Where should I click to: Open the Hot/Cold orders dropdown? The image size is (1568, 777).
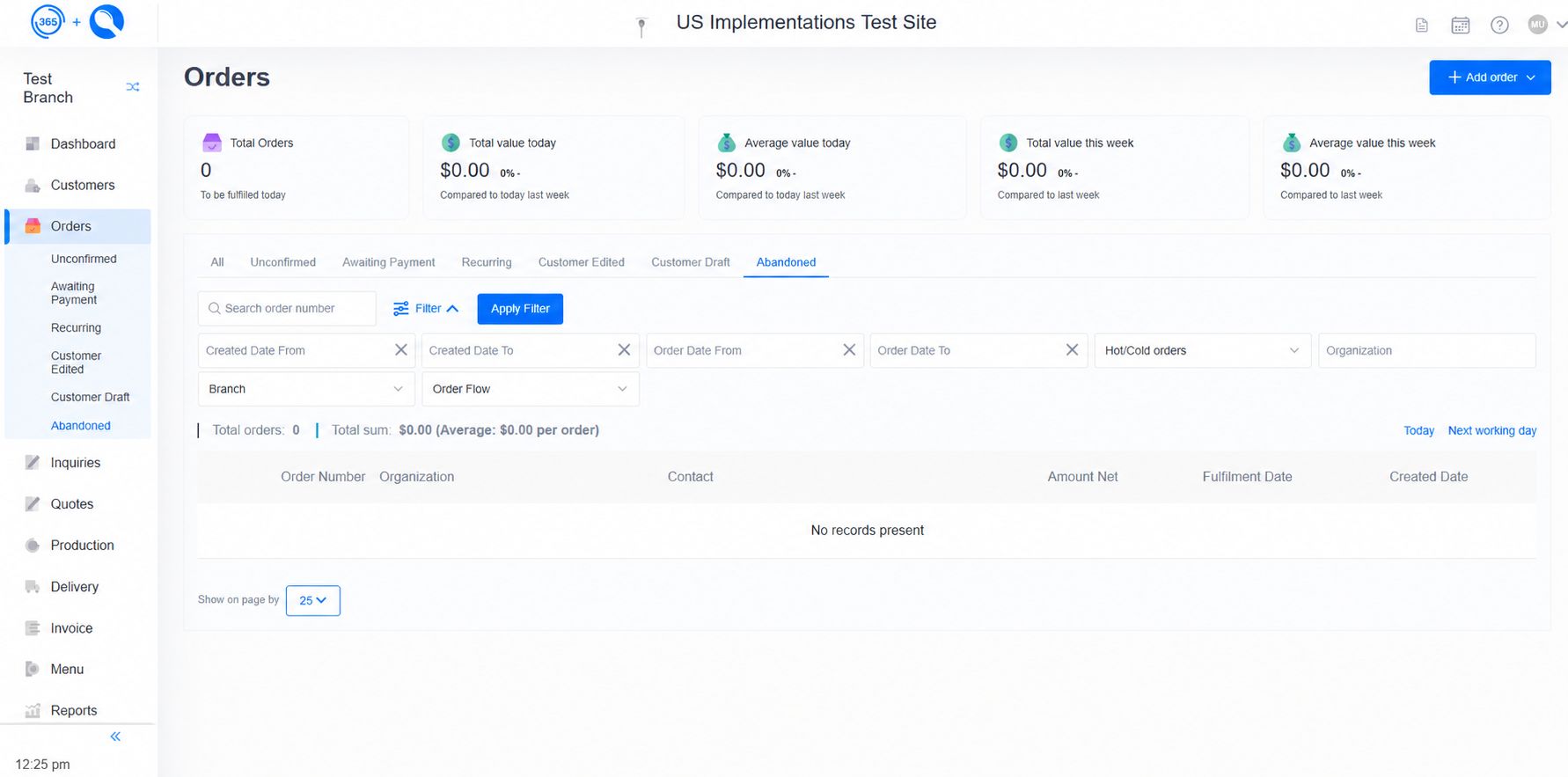coord(1202,350)
